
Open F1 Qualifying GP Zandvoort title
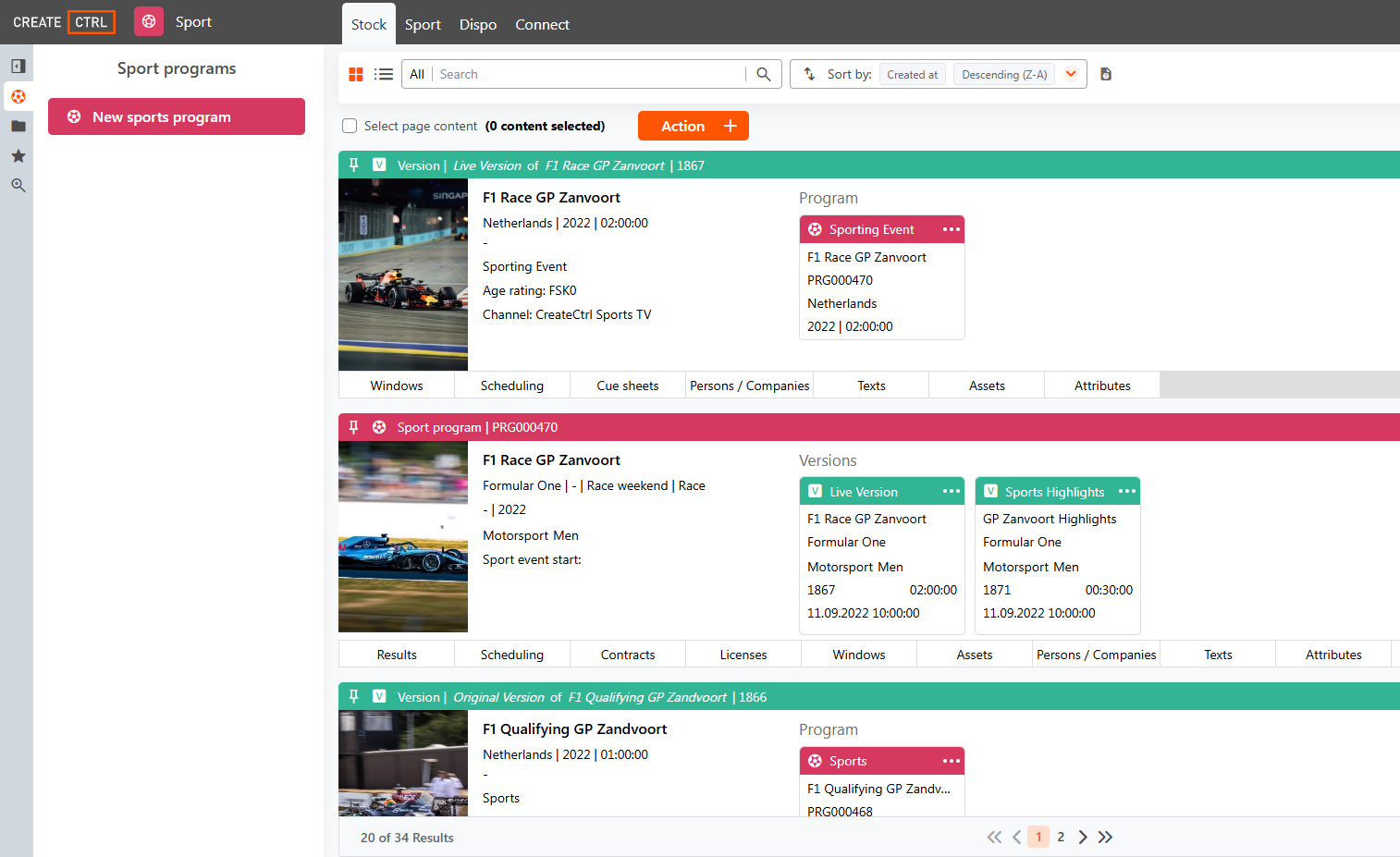pyautogui.click(x=574, y=729)
